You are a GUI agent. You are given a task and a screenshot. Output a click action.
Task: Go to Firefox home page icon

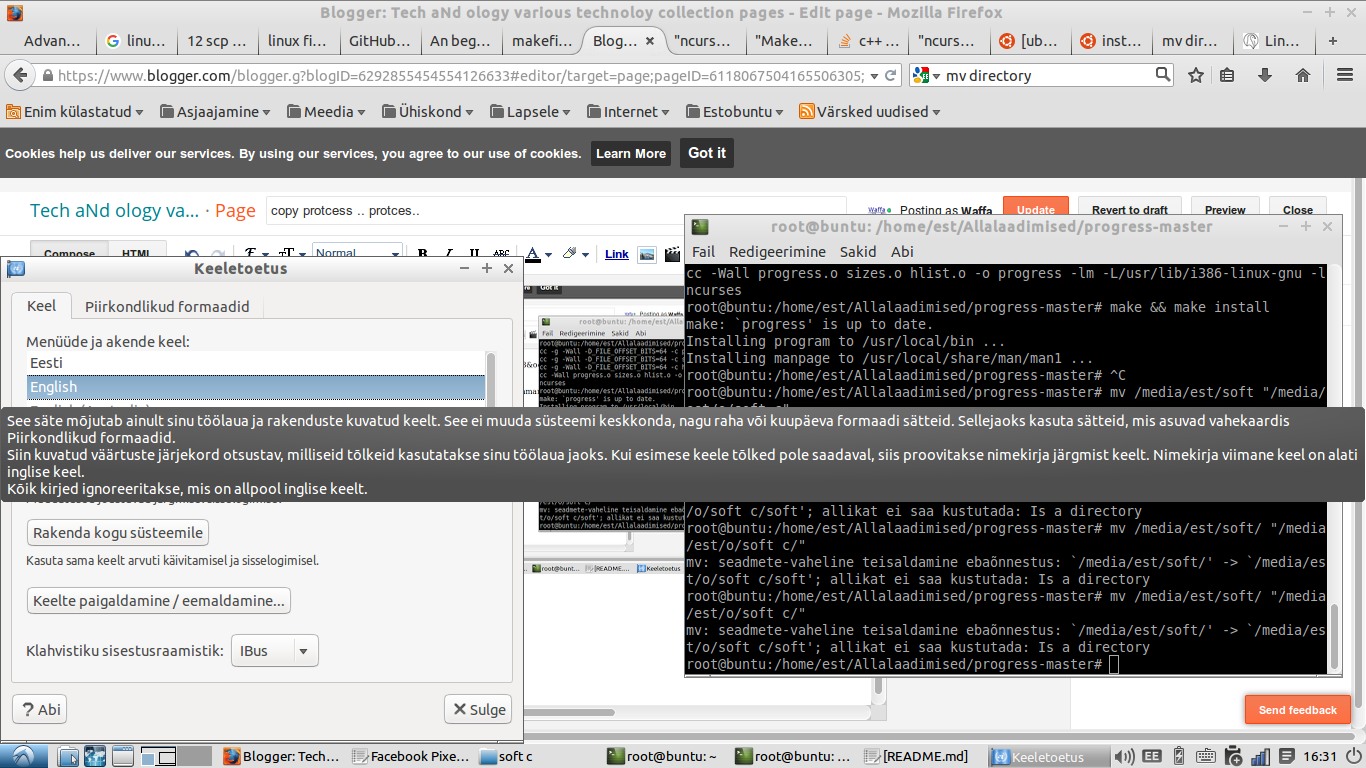coord(1302,75)
